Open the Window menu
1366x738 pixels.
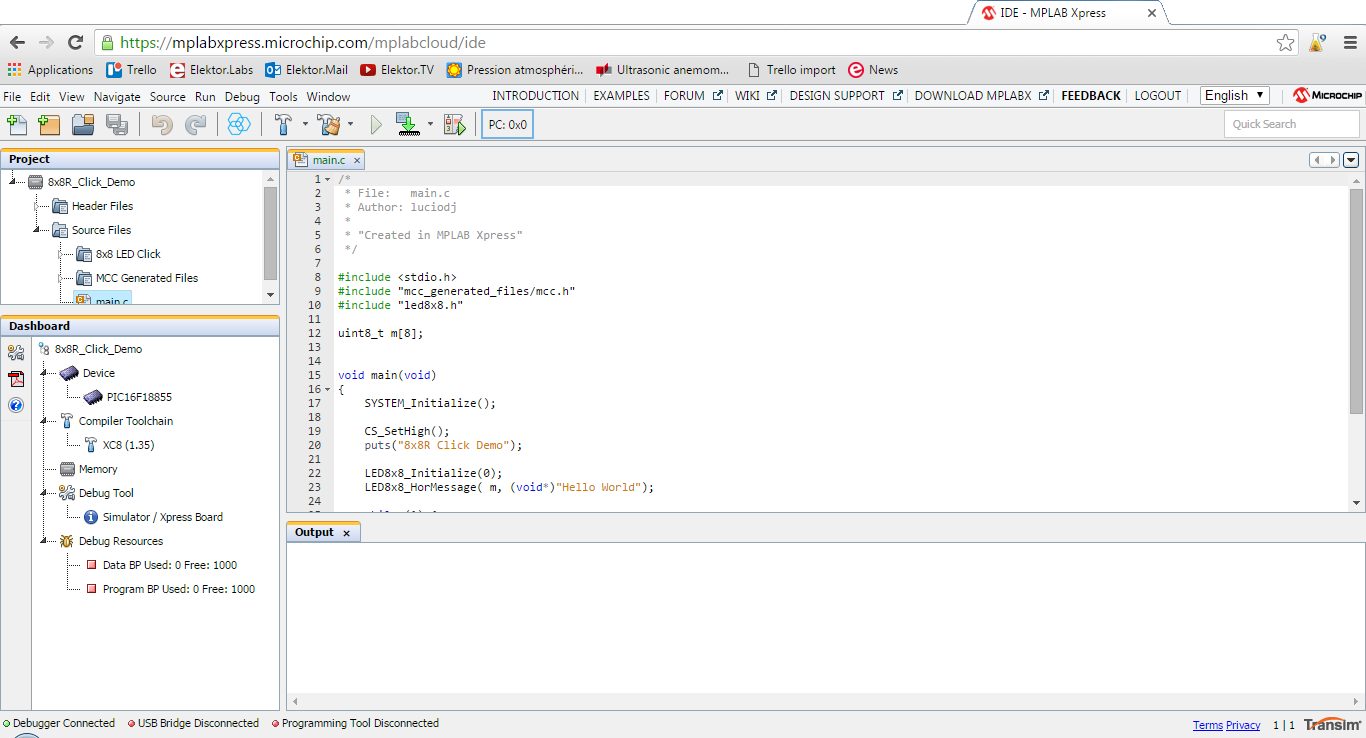328,97
